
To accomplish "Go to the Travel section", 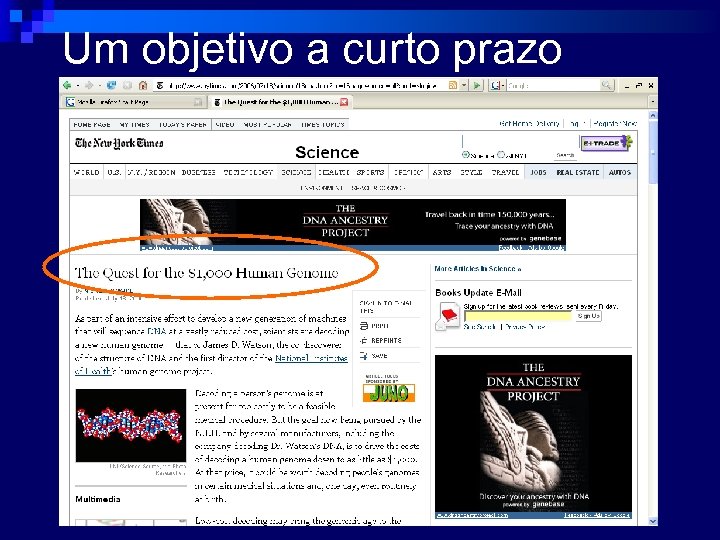I will [505, 172].
